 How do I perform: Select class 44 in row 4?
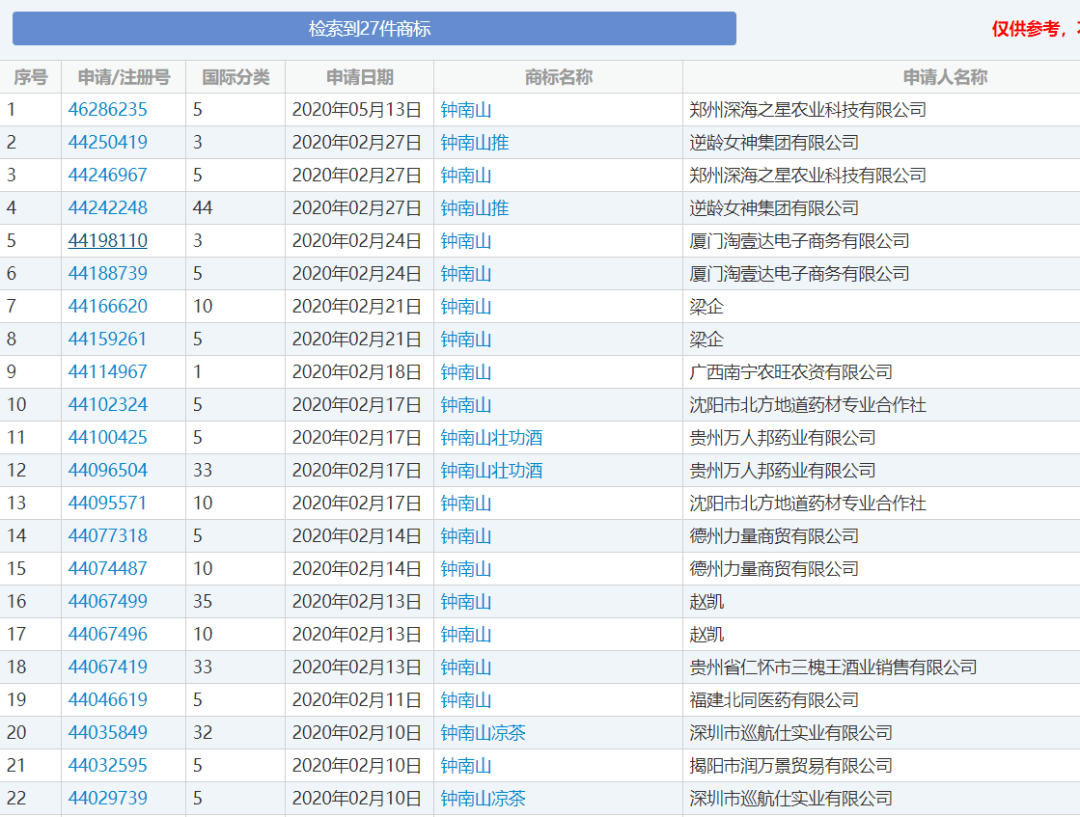pos(202,208)
